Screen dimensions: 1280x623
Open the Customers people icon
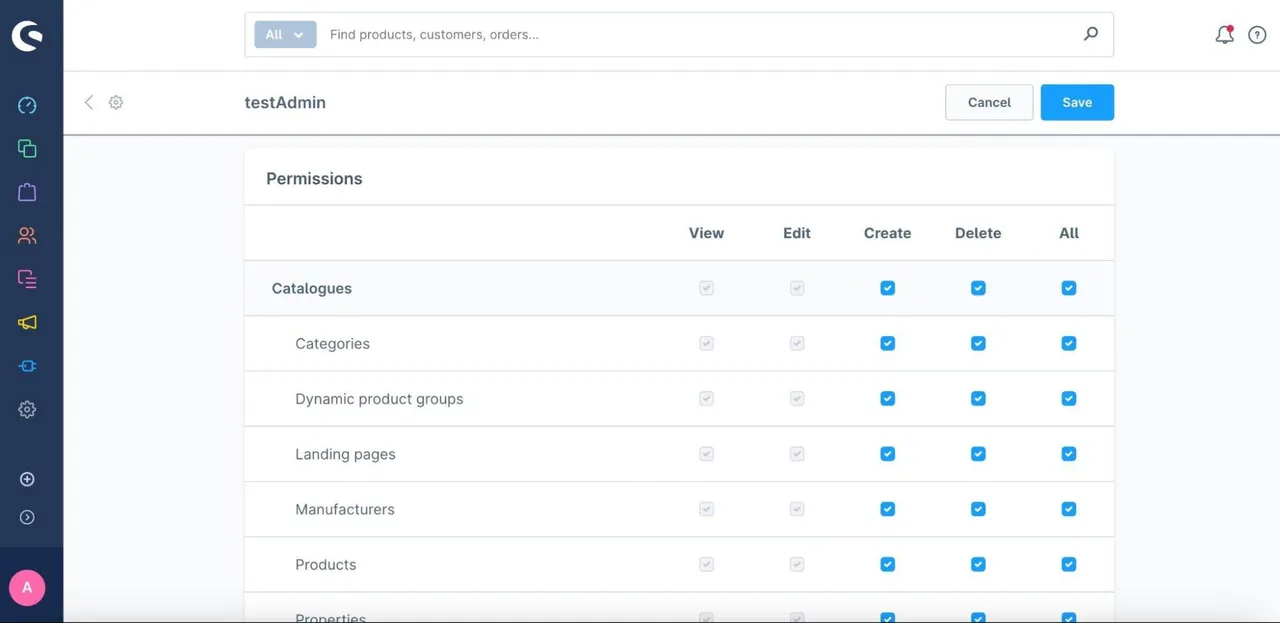point(27,235)
